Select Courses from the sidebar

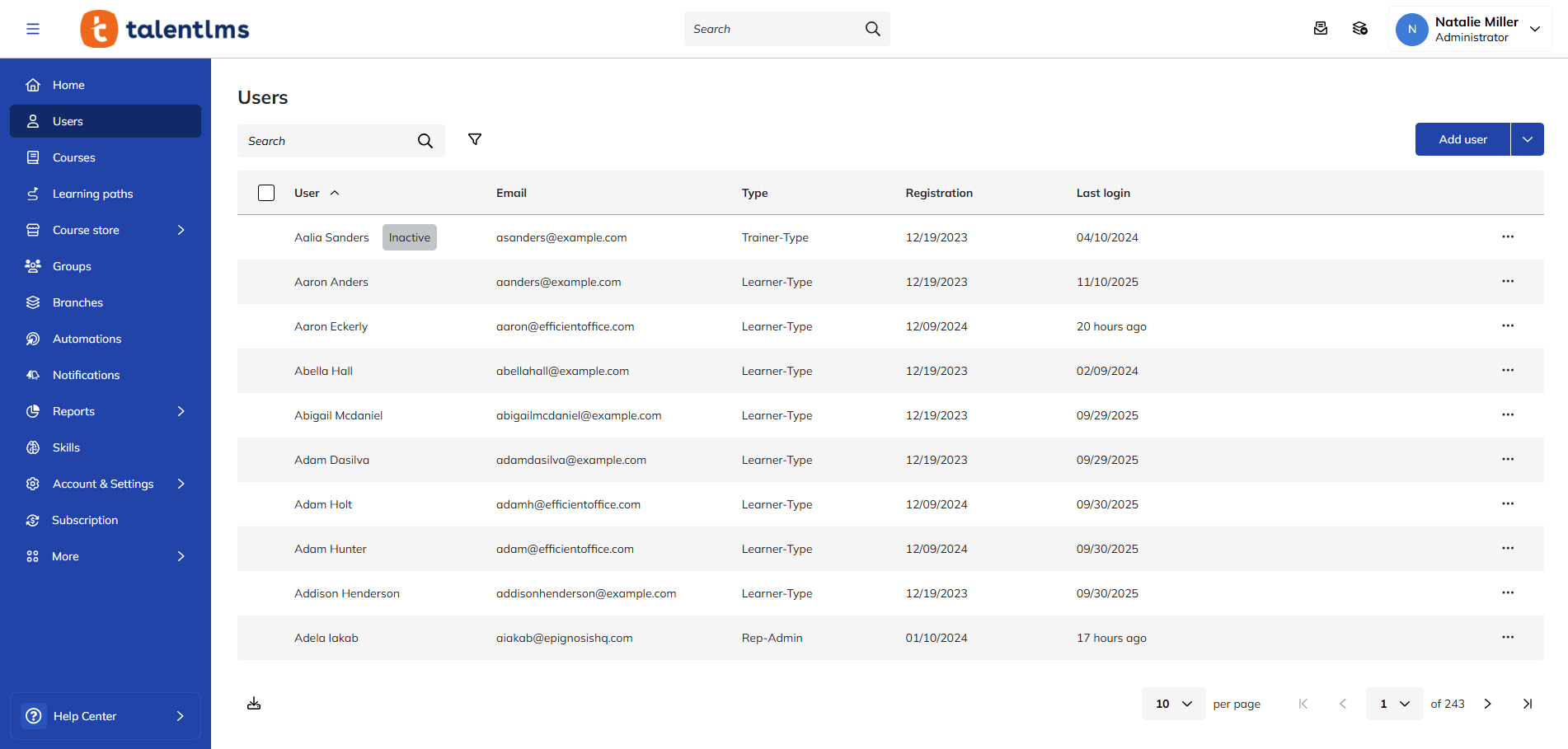pyautogui.click(x=74, y=157)
